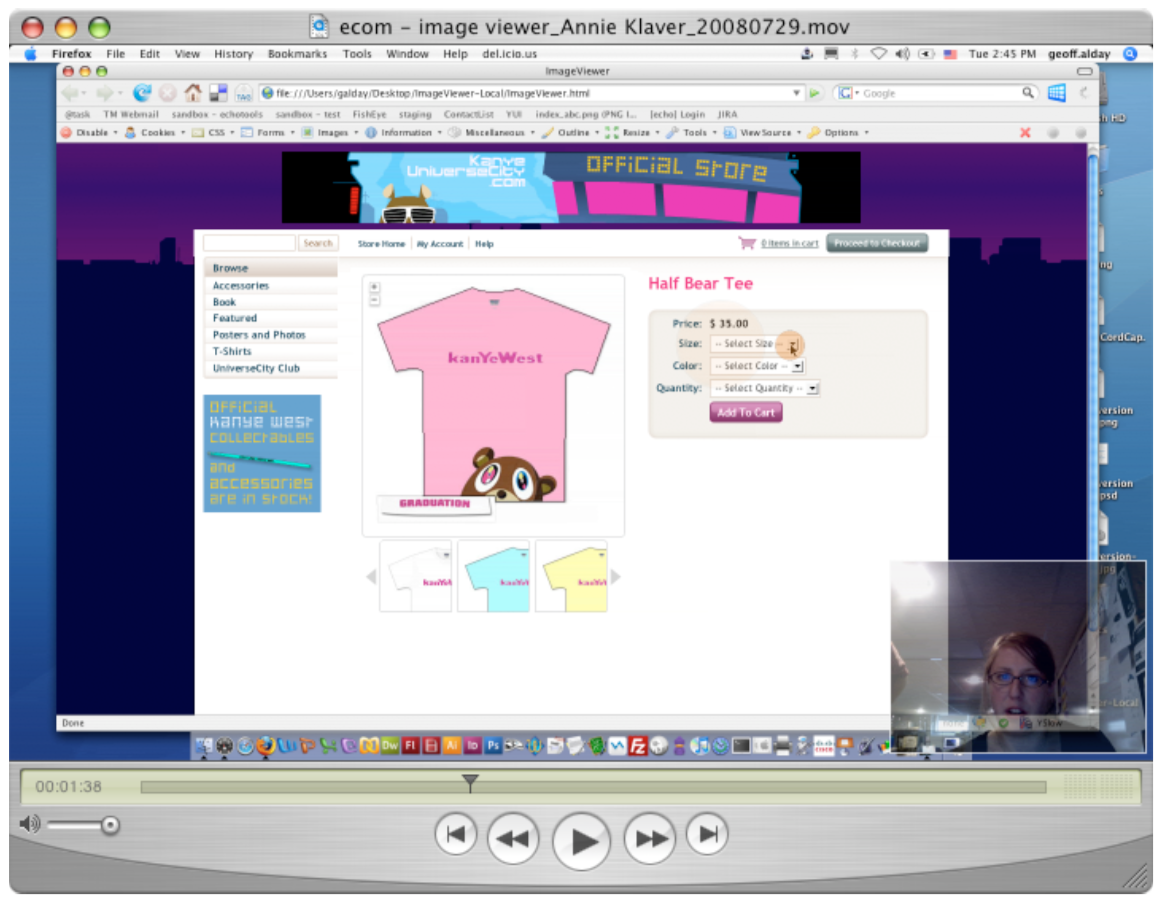Click the Illustrator icon in the Dock
1162x905 pixels.
451,746
